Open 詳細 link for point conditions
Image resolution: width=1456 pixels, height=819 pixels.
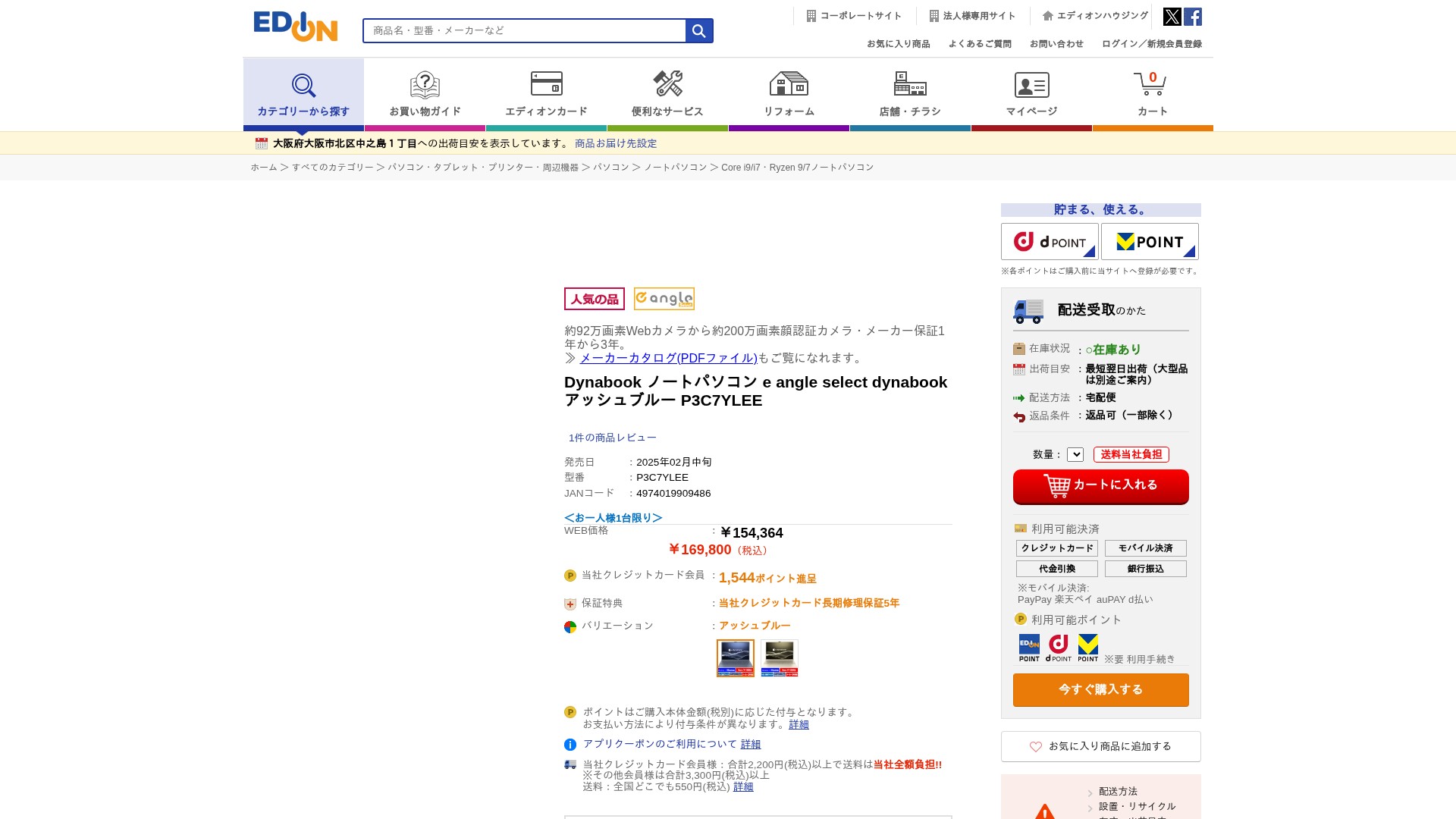[799, 724]
